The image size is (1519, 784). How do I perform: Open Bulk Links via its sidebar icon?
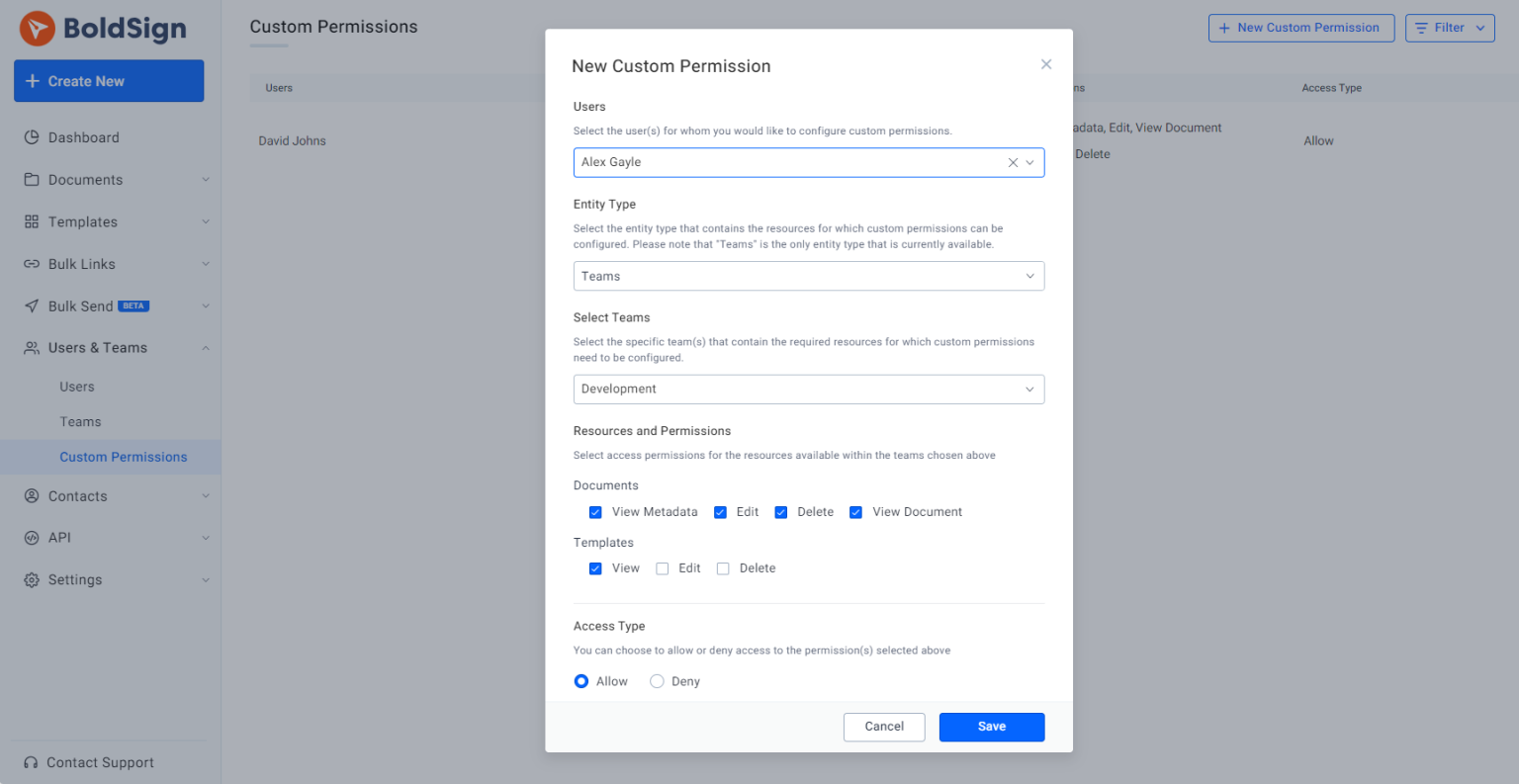(31, 263)
